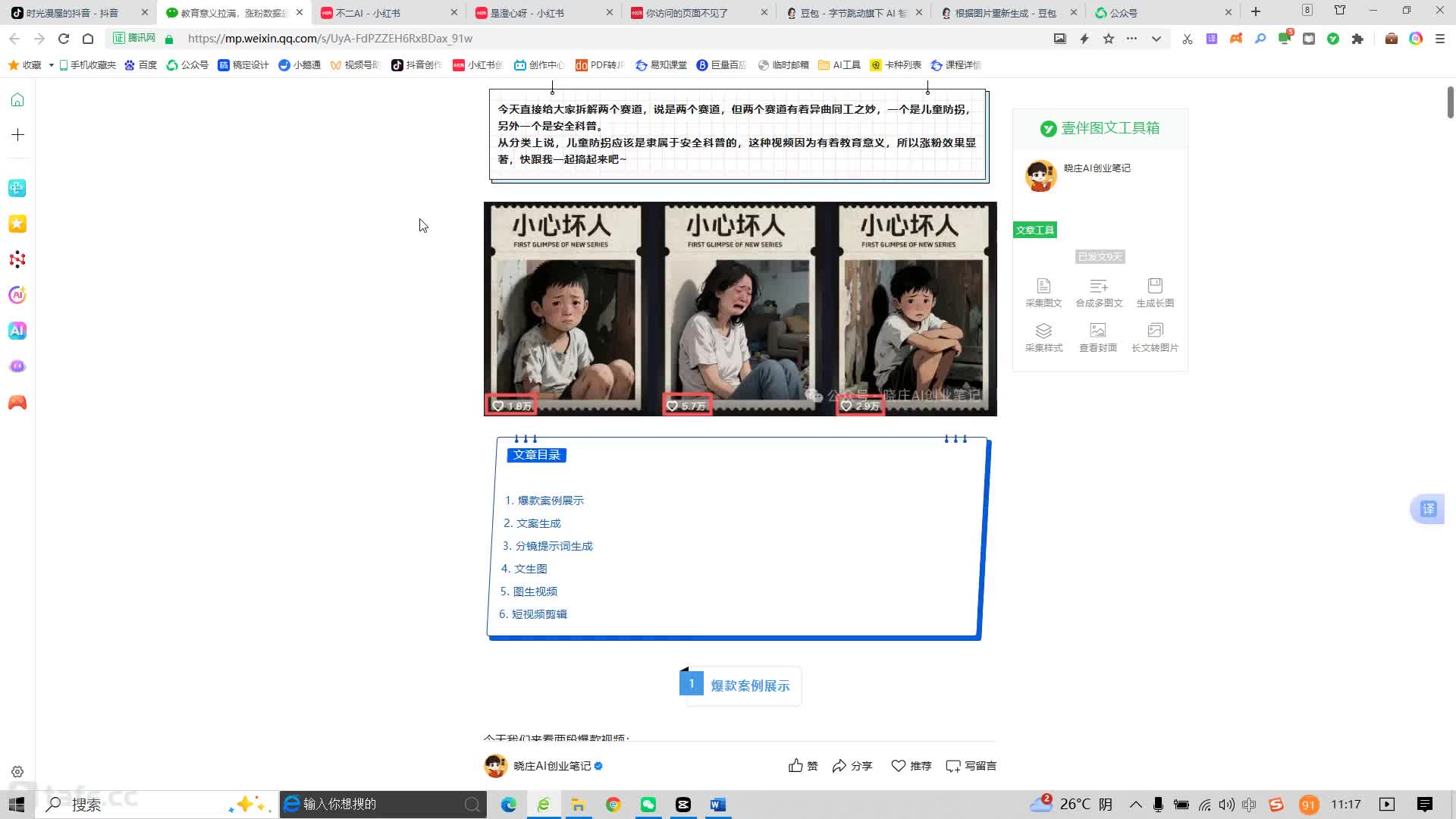Viewport: 1456px width, 819px height.
Task: Expand the address bar chevron dropdown
Action: click(1156, 39)
